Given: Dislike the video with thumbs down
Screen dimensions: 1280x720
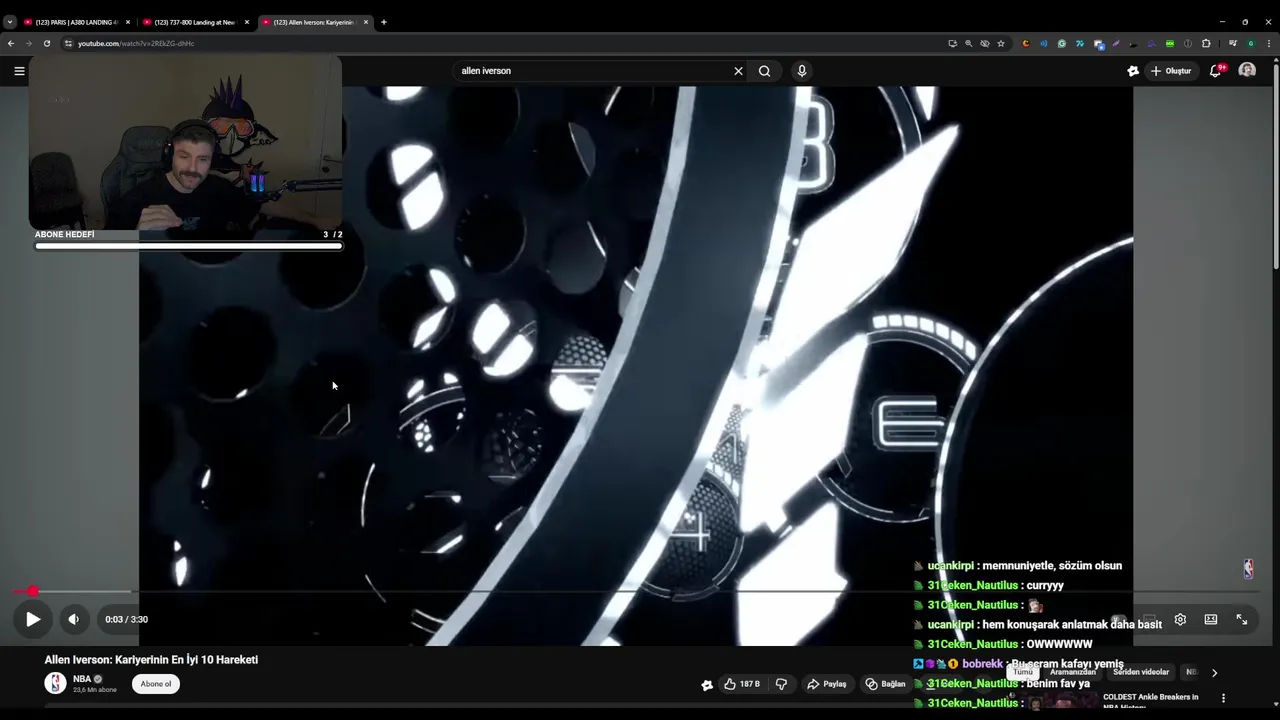Looking at the screenshot, I should coord(781,684).
